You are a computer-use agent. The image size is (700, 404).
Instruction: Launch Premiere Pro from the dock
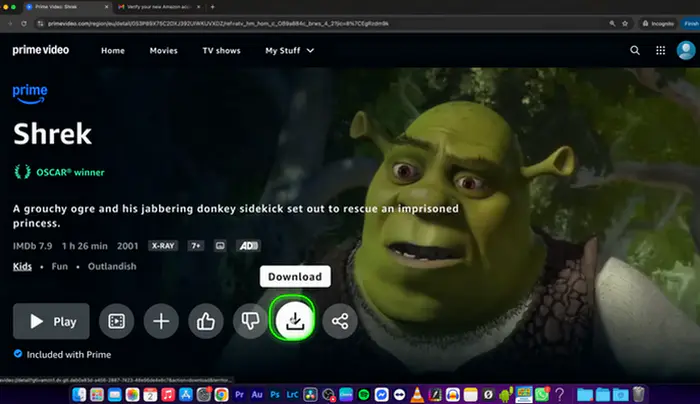[239, 395]
